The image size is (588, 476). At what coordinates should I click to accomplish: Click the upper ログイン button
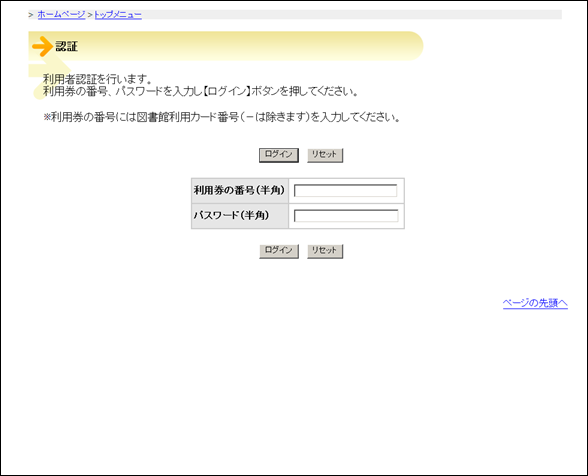pyautogui.click(x=279, y=155)
